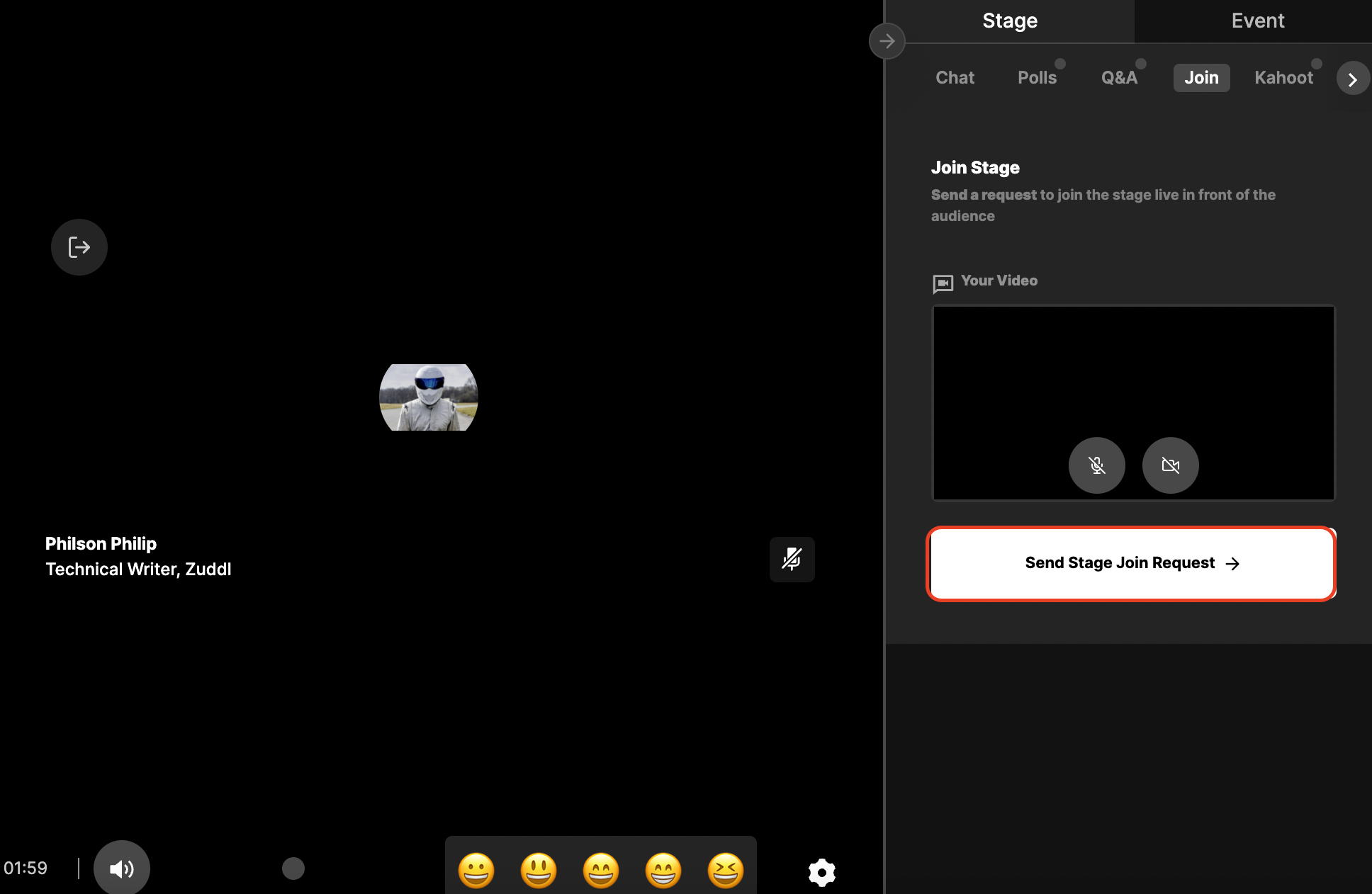Mute the stage volume speaker button

[x=122, y=868]
